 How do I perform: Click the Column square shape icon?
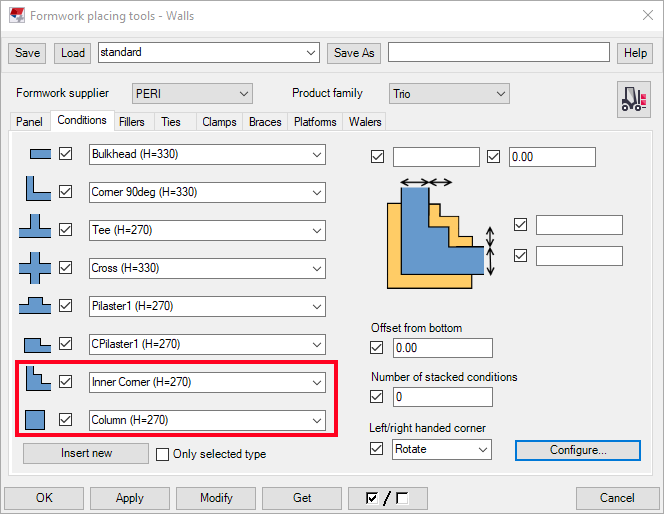37,419
